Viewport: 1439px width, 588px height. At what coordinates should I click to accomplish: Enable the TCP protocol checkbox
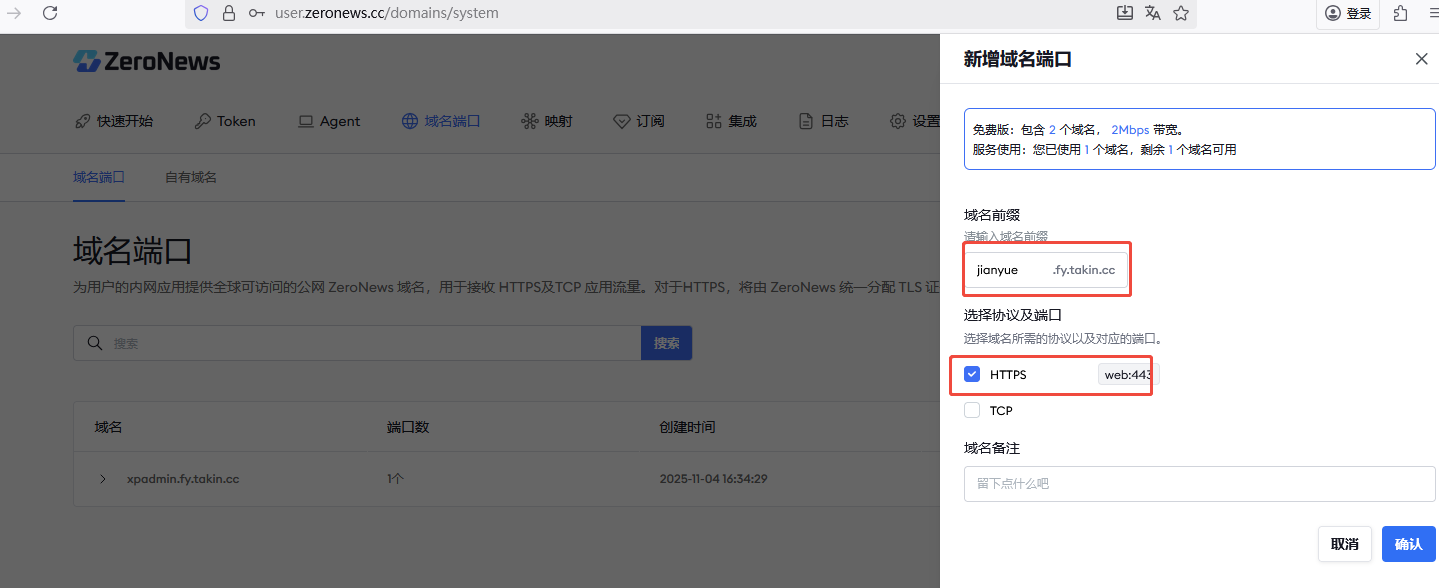click(x=972, y=410)
